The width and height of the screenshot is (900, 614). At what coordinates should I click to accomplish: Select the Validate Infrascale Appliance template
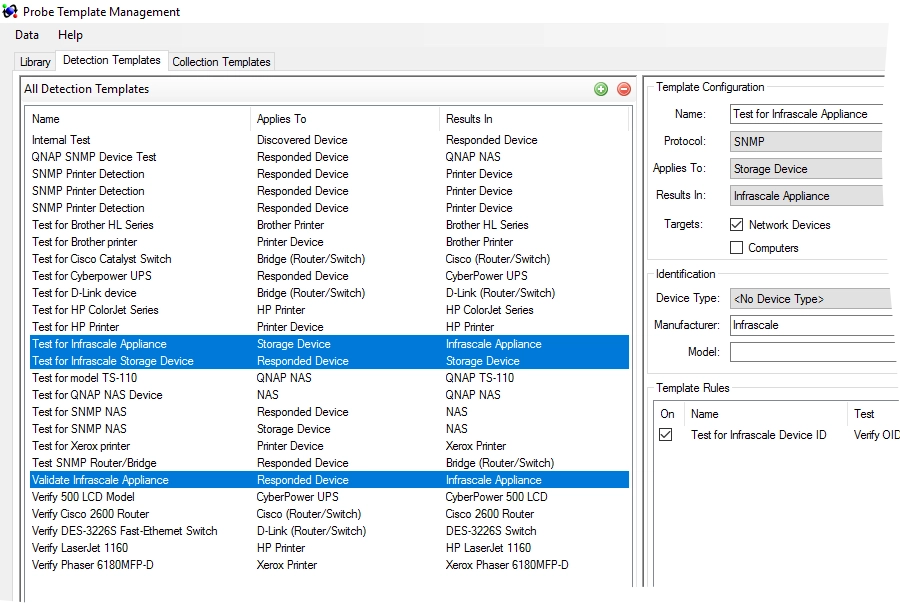coord(329,480)
